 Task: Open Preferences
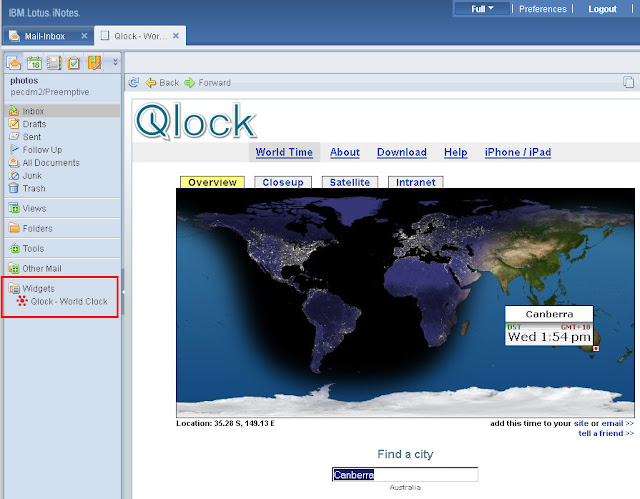click(x=542, y=9)
